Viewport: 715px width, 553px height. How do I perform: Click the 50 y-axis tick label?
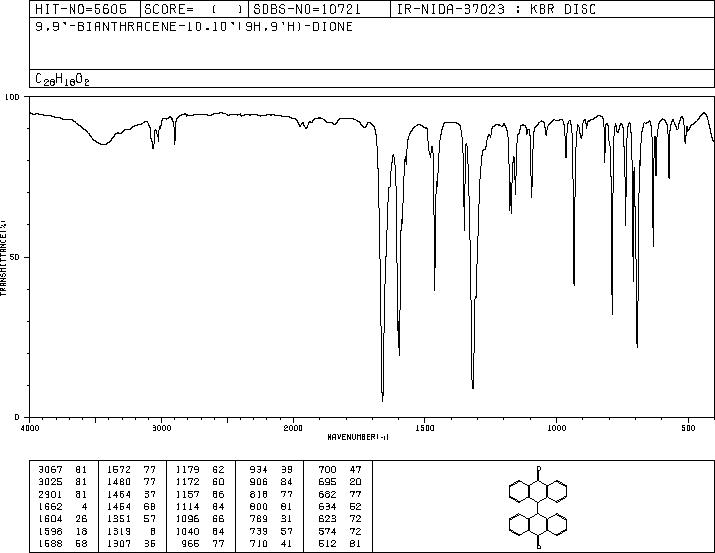point(15,257)
